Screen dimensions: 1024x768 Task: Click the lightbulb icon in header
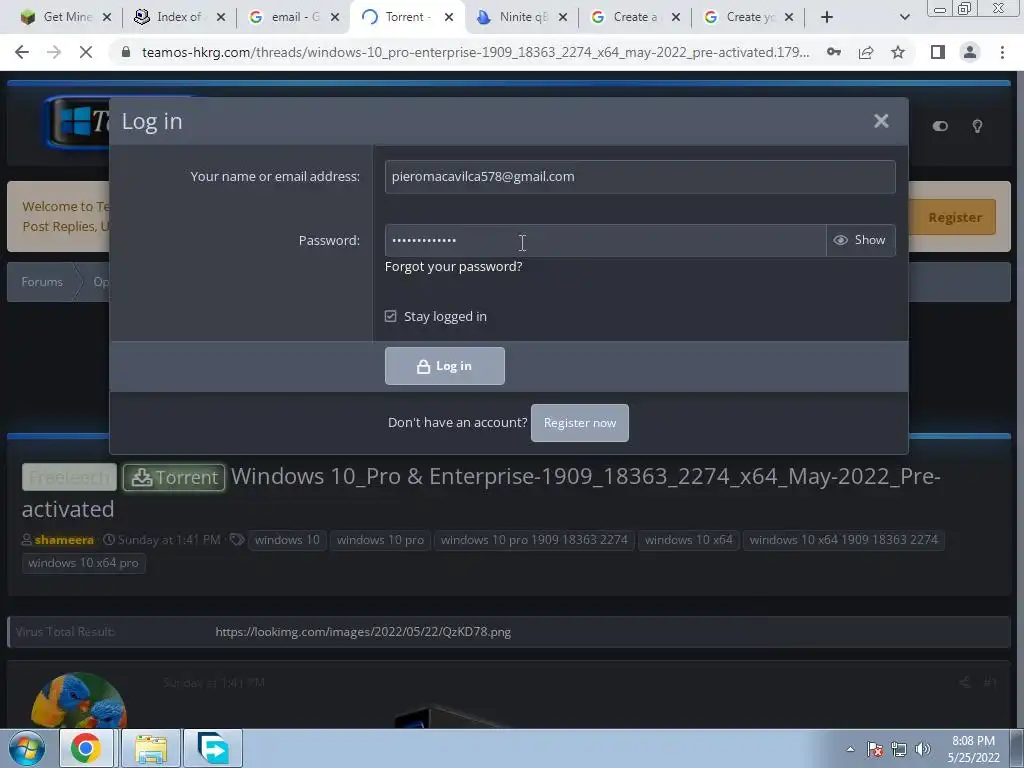pyautogui.click(x=977, y=126)
